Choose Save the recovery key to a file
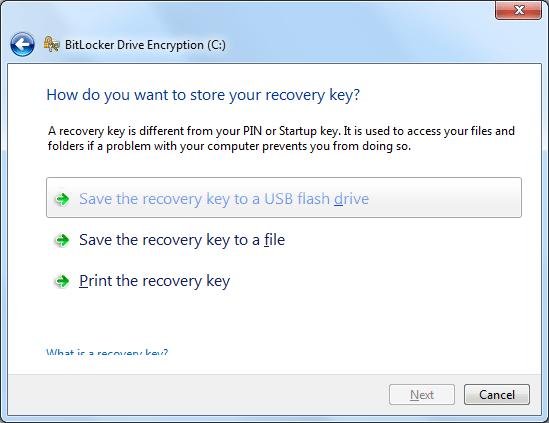 click(182, 240)
